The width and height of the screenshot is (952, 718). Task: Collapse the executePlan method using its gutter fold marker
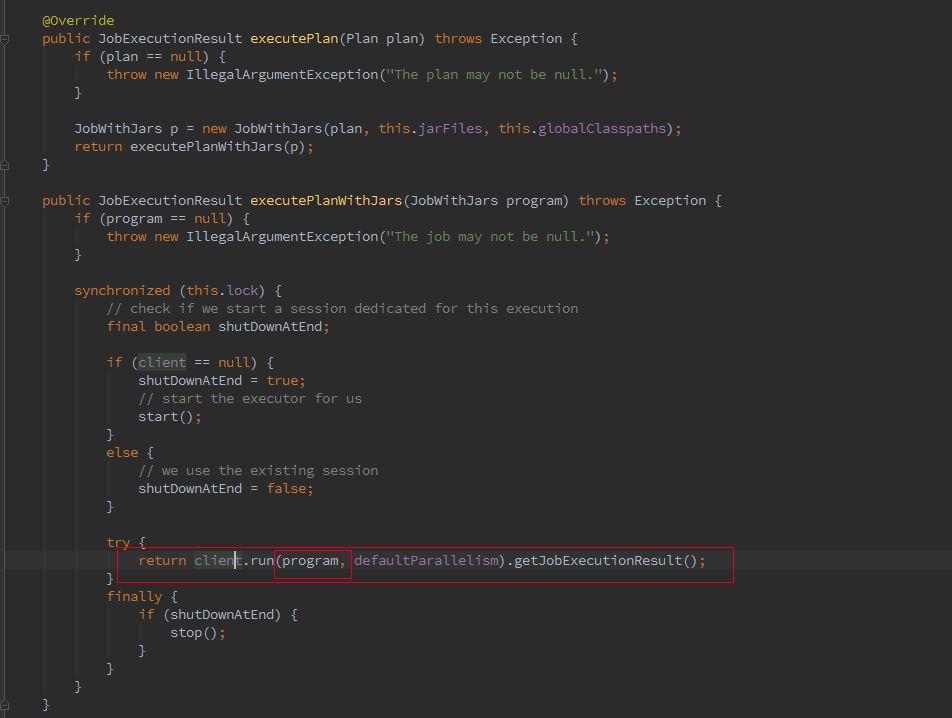[5, 39]
